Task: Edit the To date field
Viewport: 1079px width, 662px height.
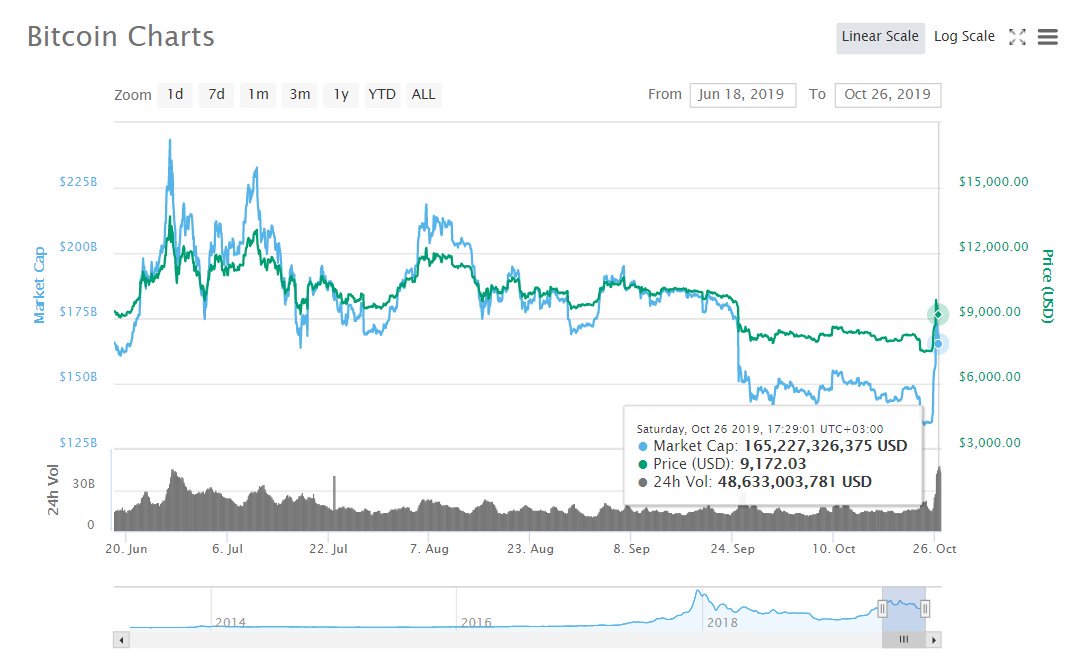Action: click(888, 94)
